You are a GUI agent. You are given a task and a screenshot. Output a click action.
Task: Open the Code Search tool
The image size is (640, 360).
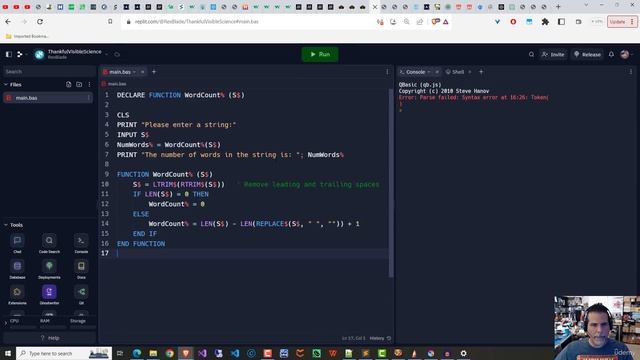pos(49,243)
